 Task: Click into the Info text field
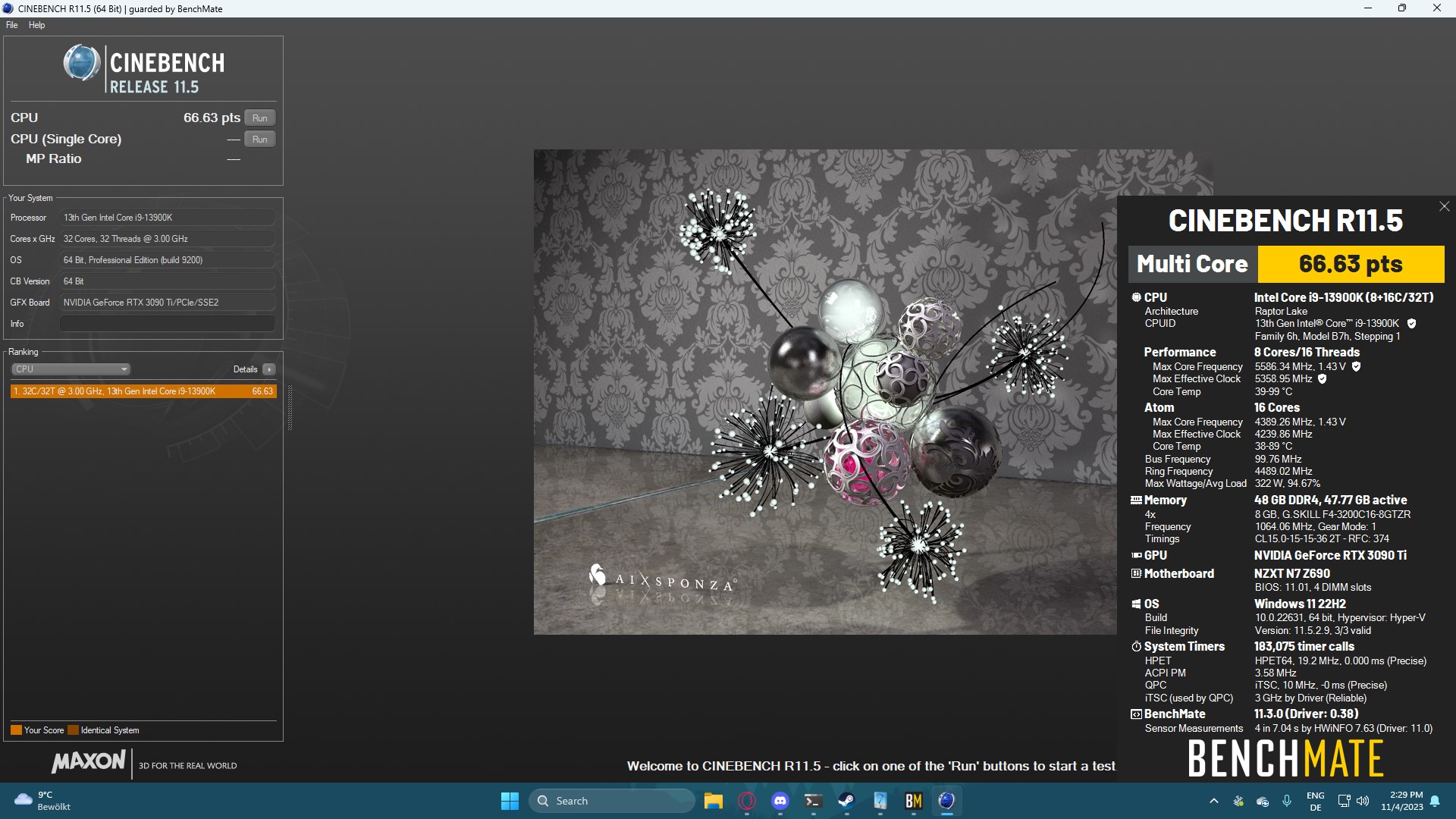click(168, 324)
